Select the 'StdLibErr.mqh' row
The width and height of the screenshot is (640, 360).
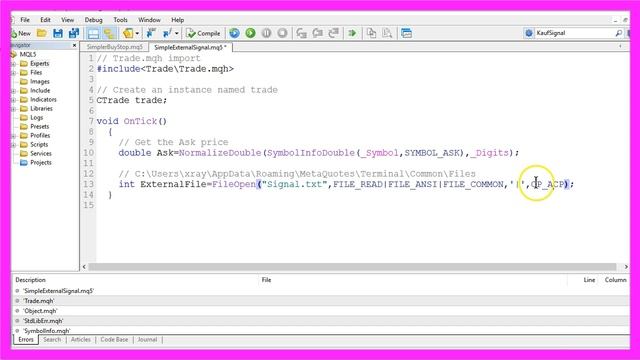[321, 321]
